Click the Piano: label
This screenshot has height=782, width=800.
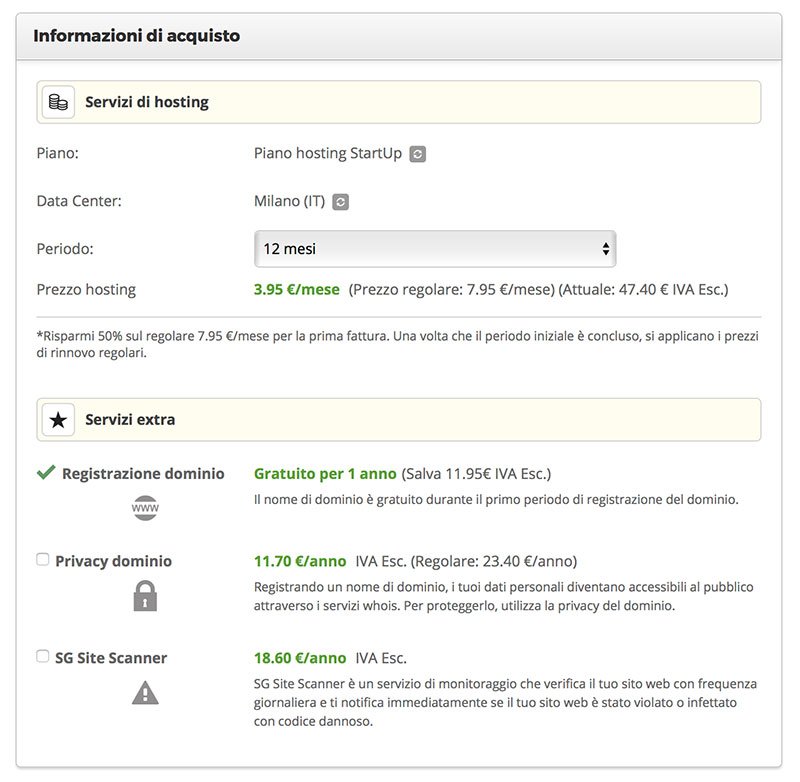pyautogui.click(x=58, y=154)
